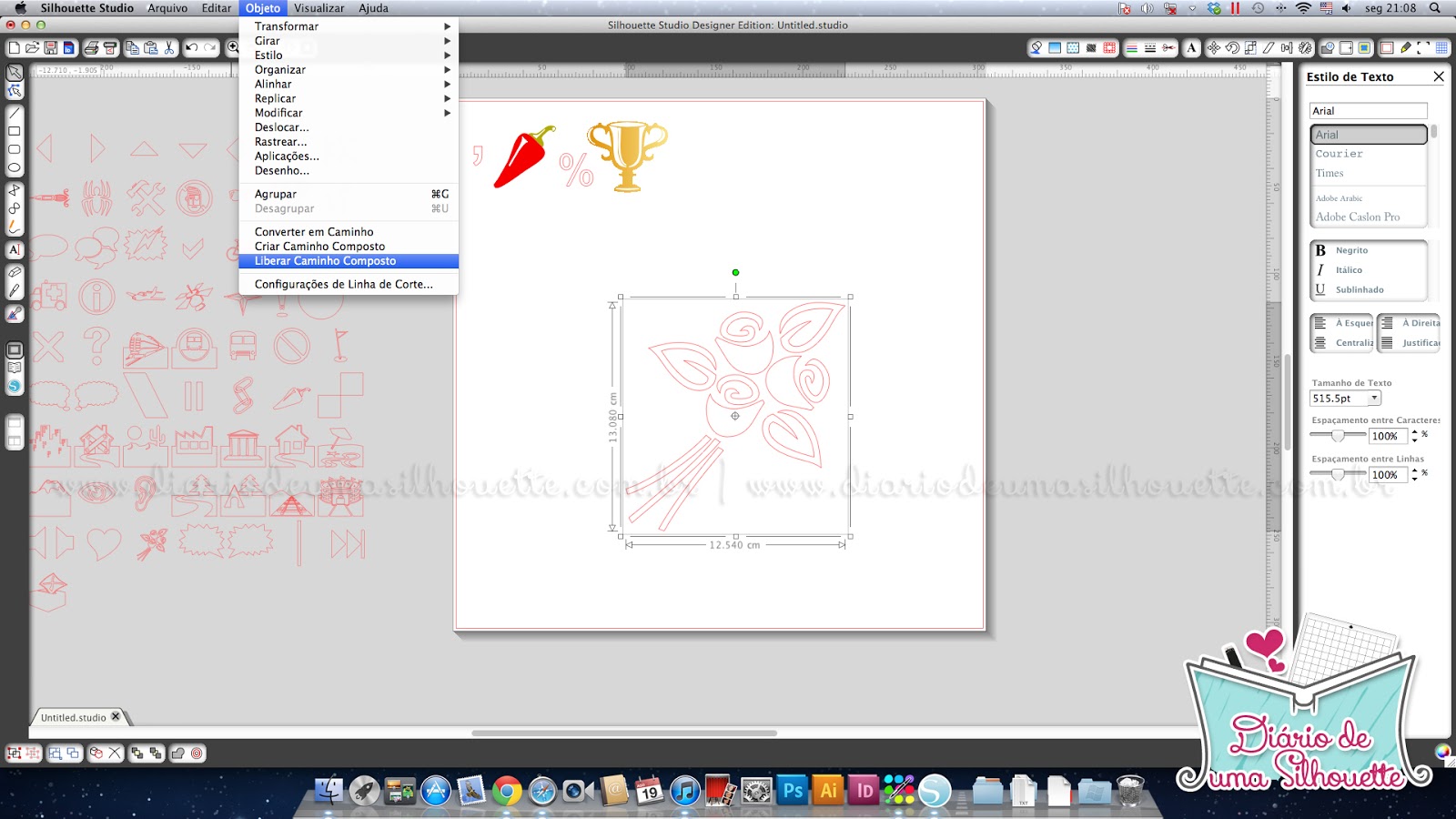Adjust character spacing stepper arrows

coord(1414,436)
